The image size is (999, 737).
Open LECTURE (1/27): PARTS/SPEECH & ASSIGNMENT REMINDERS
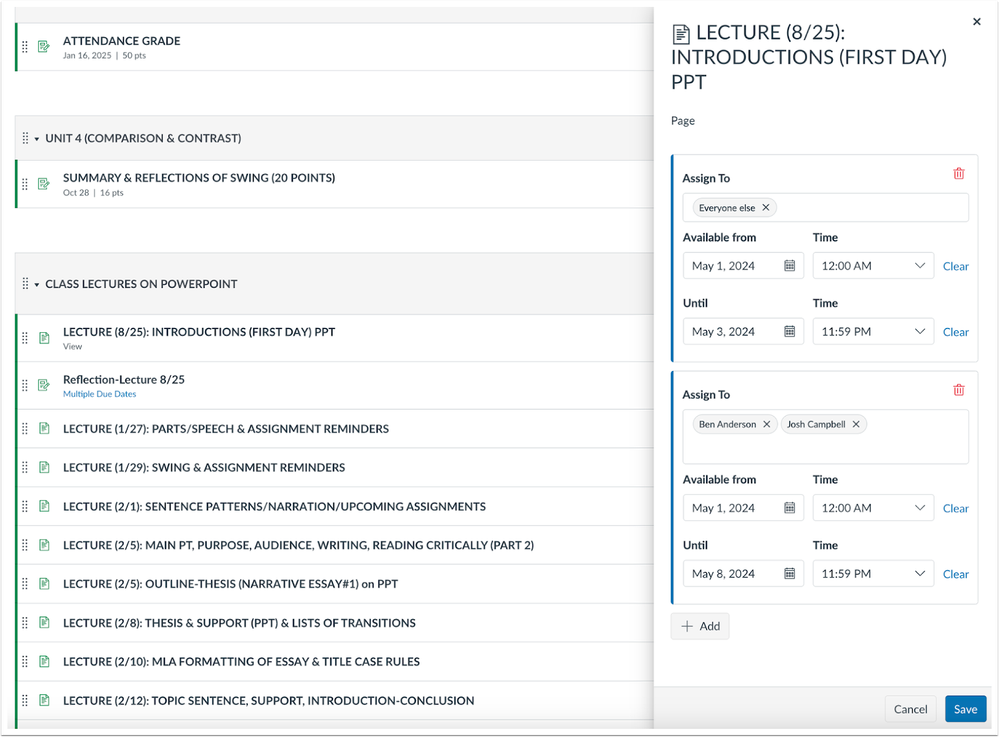(226, 429)
